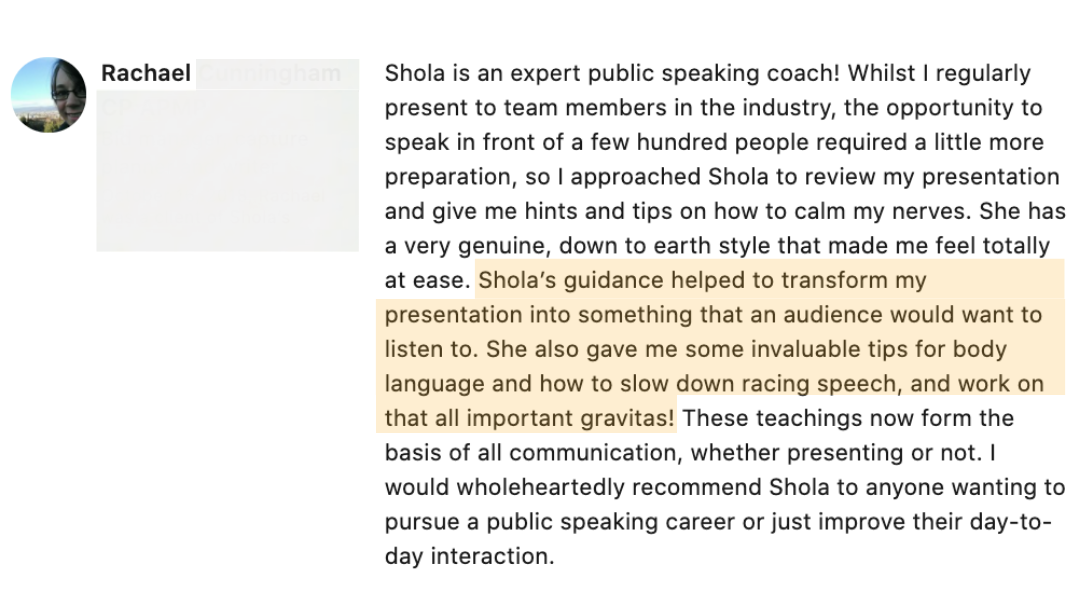1080x607 pixels.
Task: Click the blurred surname beside Rachael
Action: point(270,74)
